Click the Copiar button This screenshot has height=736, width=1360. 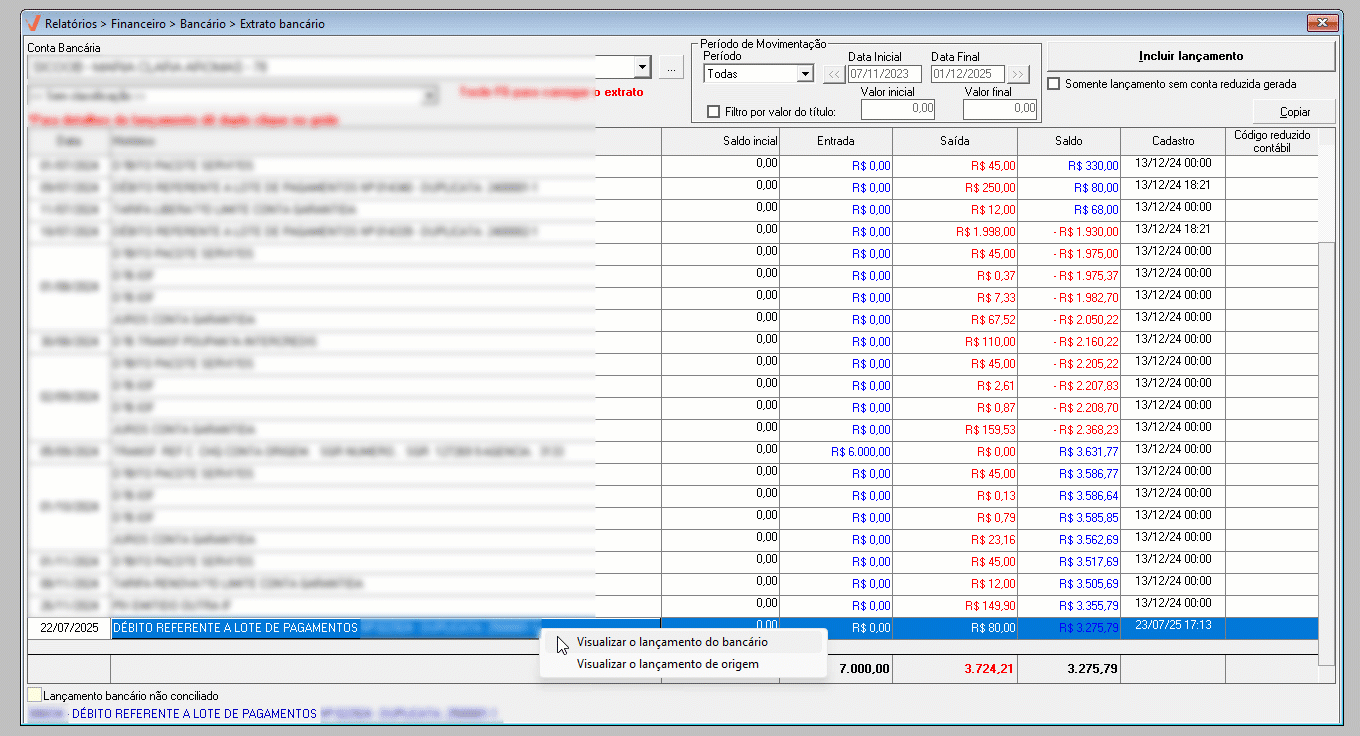1294,112
